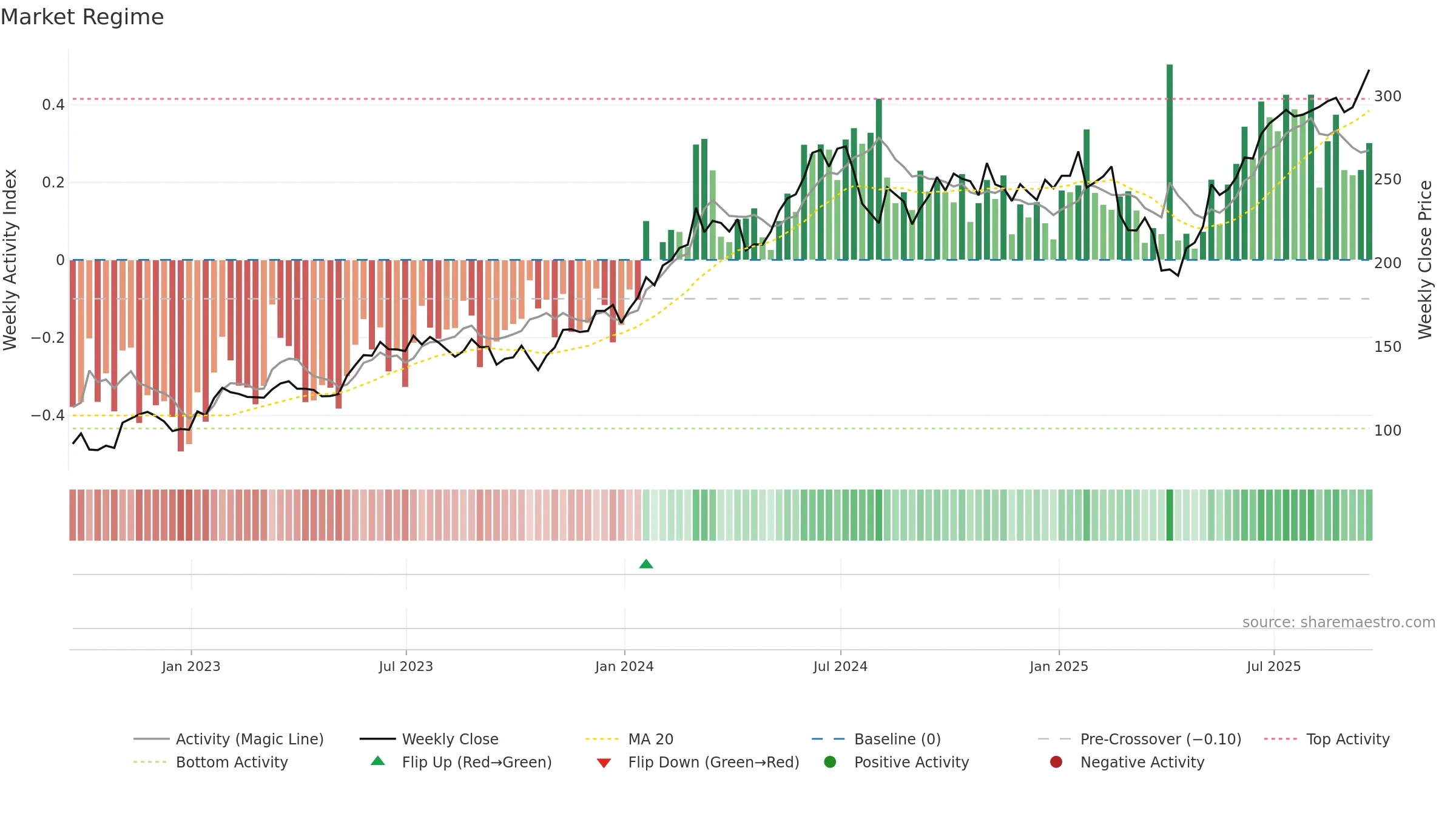Toggle Activity (Magic Line) legend entry
1456x819 pixels.
229,739
